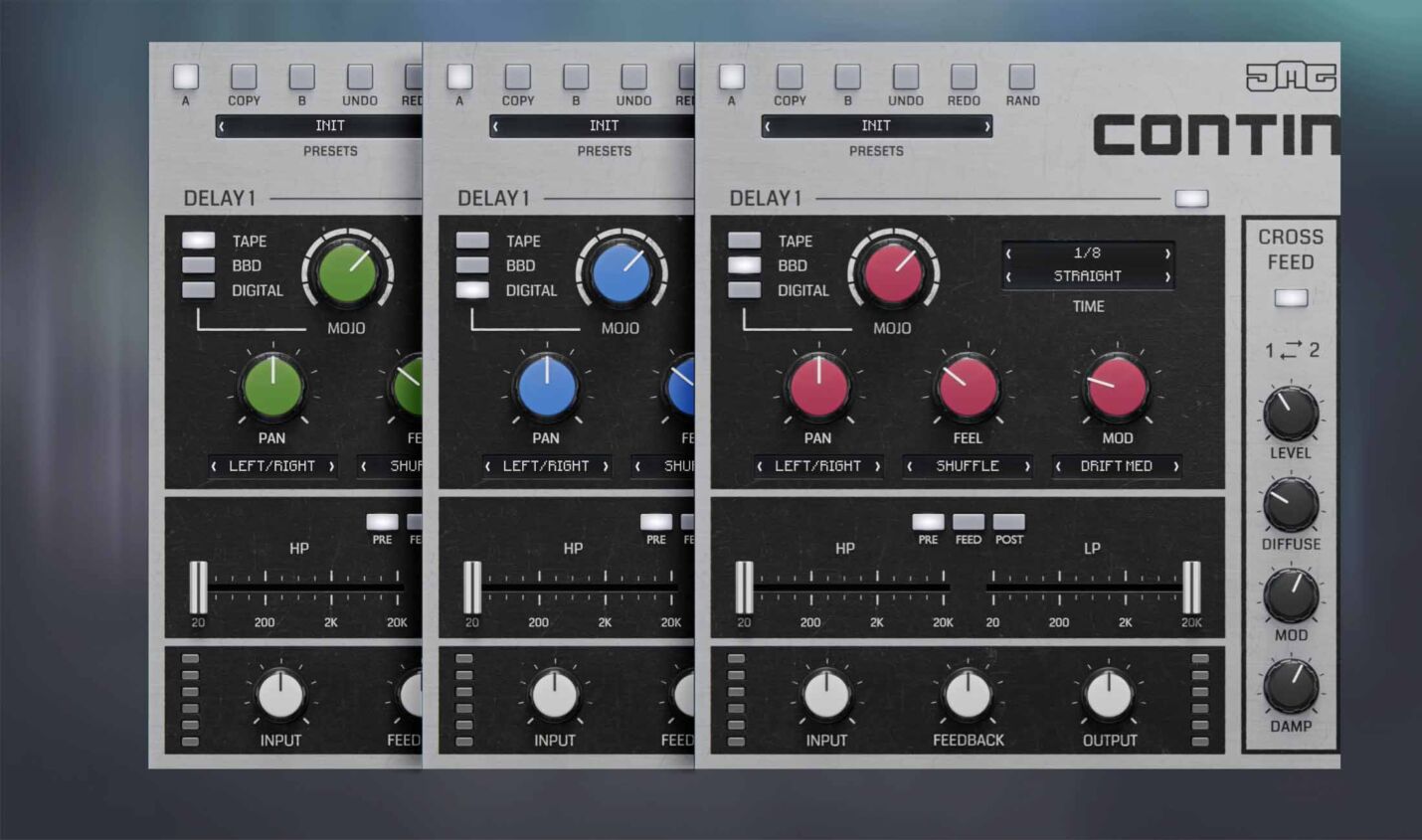Switch STRAIGHT timing to the previous option
This screenshot has width=1422, height=840.
pos(1009,276)
